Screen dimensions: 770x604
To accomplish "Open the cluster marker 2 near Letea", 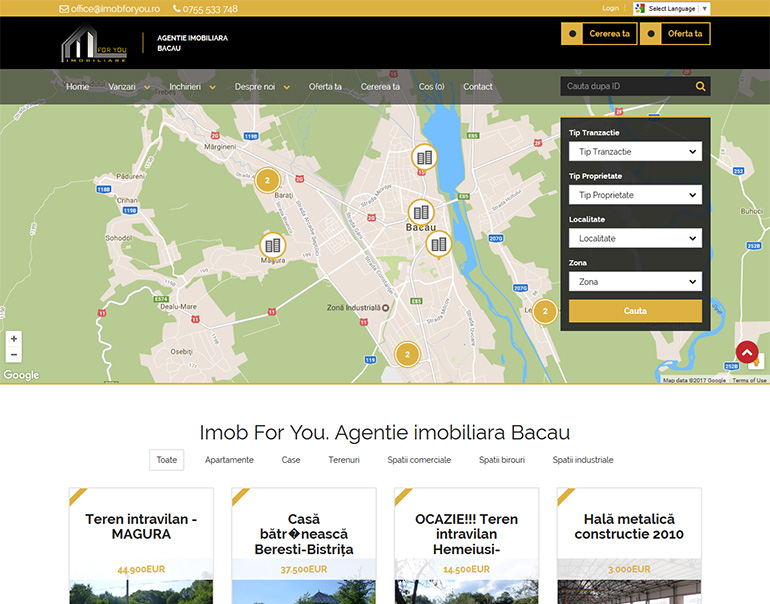I will coord(545,311).
